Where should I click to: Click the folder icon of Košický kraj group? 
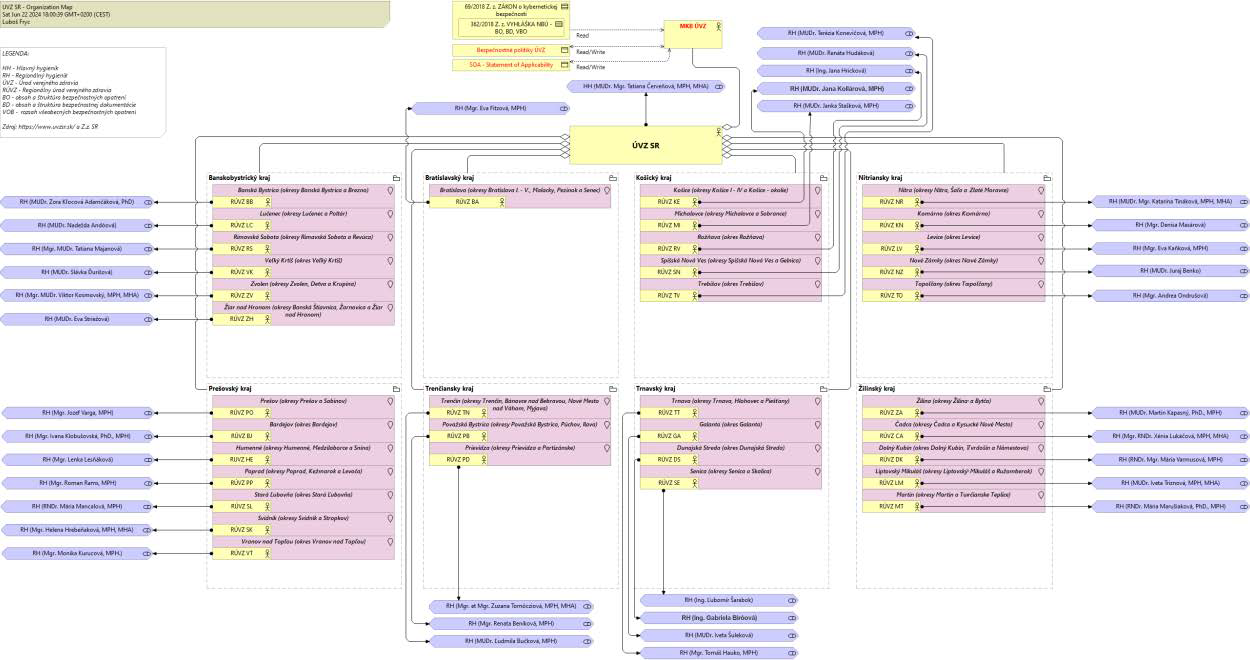click(823, 178)
